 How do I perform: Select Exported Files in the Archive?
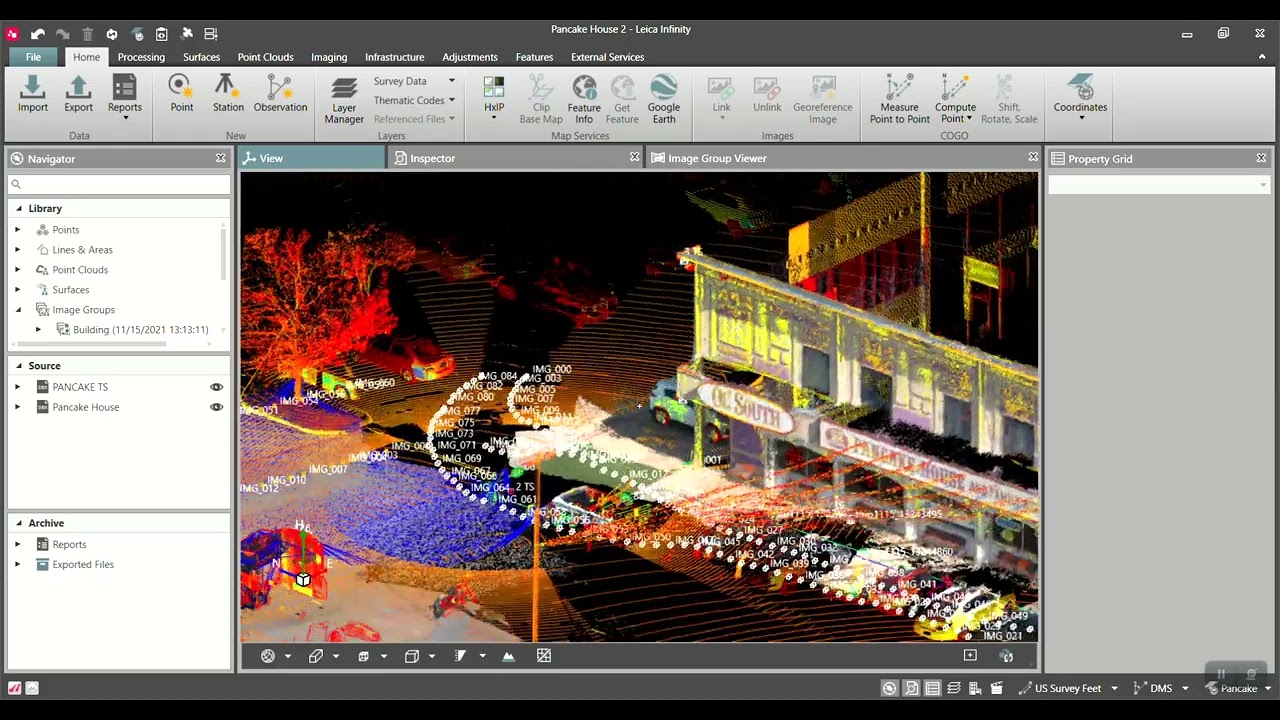click(83, 564)
